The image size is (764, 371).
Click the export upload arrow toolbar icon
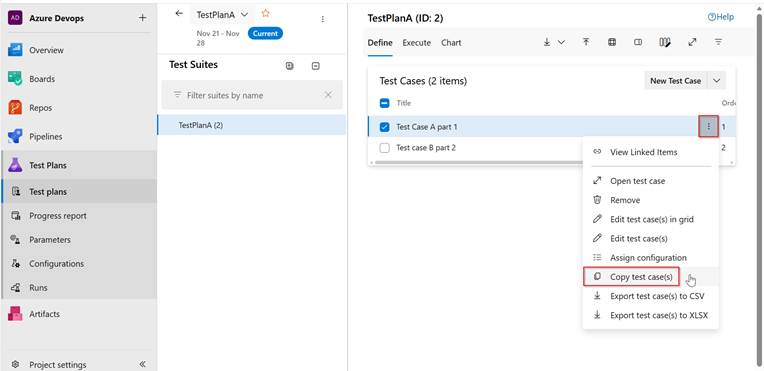point(586,42)
